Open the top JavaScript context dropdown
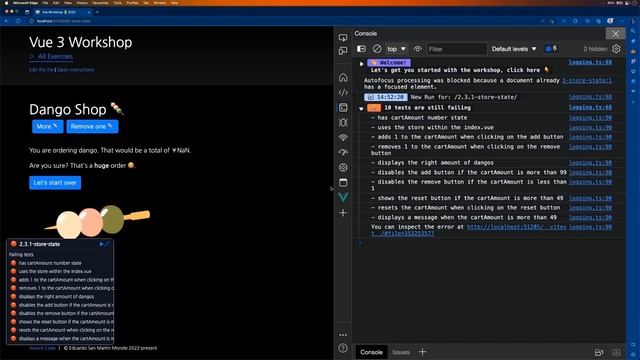Viewport: 640px width, 360px height. (396, 49)
